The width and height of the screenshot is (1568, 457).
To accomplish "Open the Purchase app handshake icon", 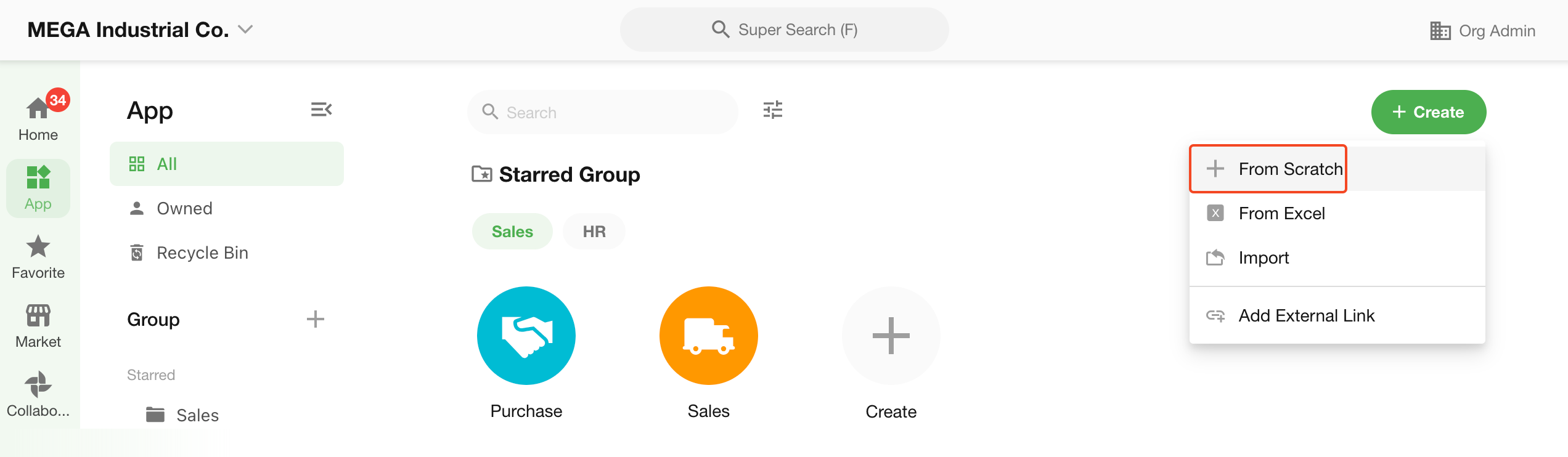I will 526,336.
